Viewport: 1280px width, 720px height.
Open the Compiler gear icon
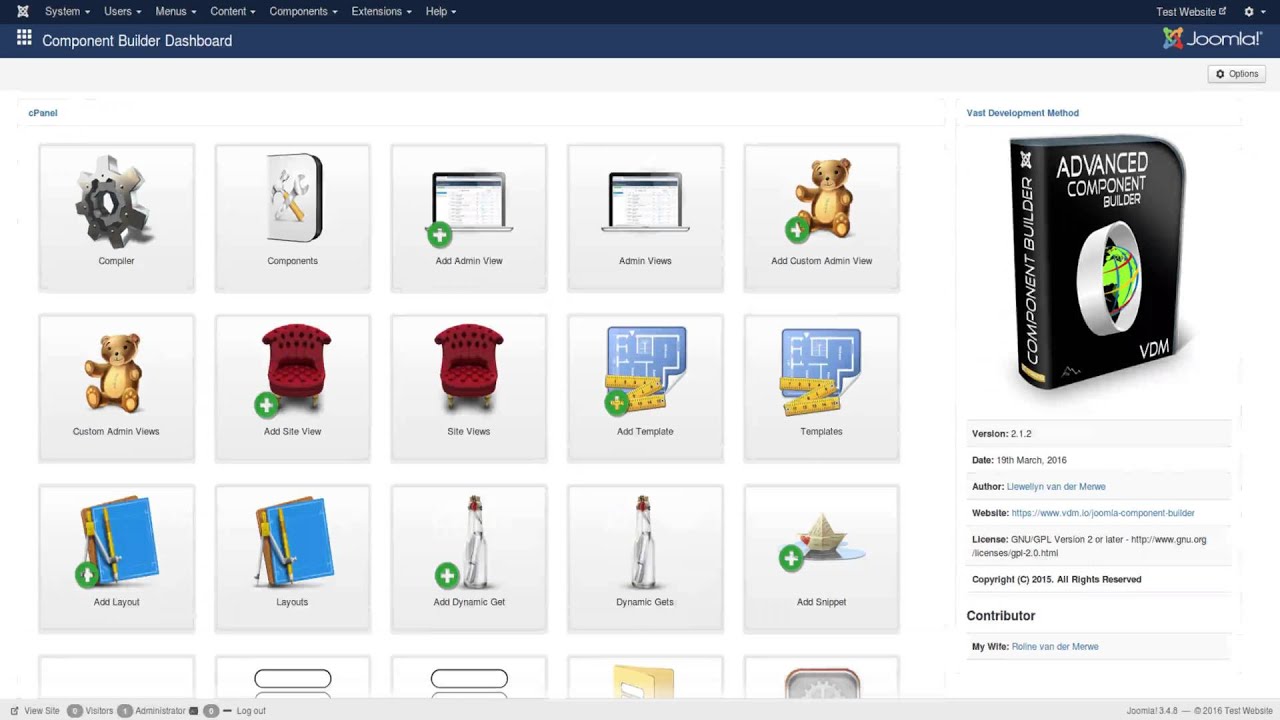pos(116,201)
